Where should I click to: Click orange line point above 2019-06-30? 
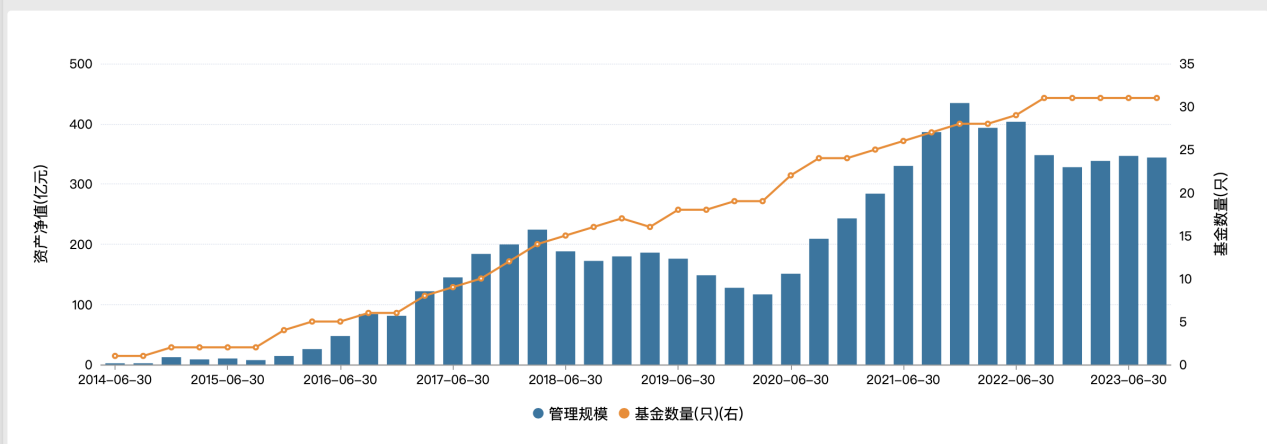(x=678, y=210)
